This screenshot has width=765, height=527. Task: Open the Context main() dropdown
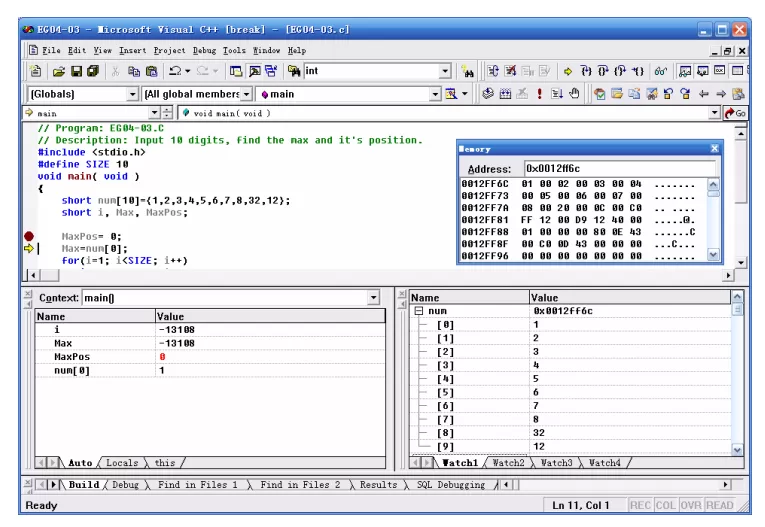373,298
